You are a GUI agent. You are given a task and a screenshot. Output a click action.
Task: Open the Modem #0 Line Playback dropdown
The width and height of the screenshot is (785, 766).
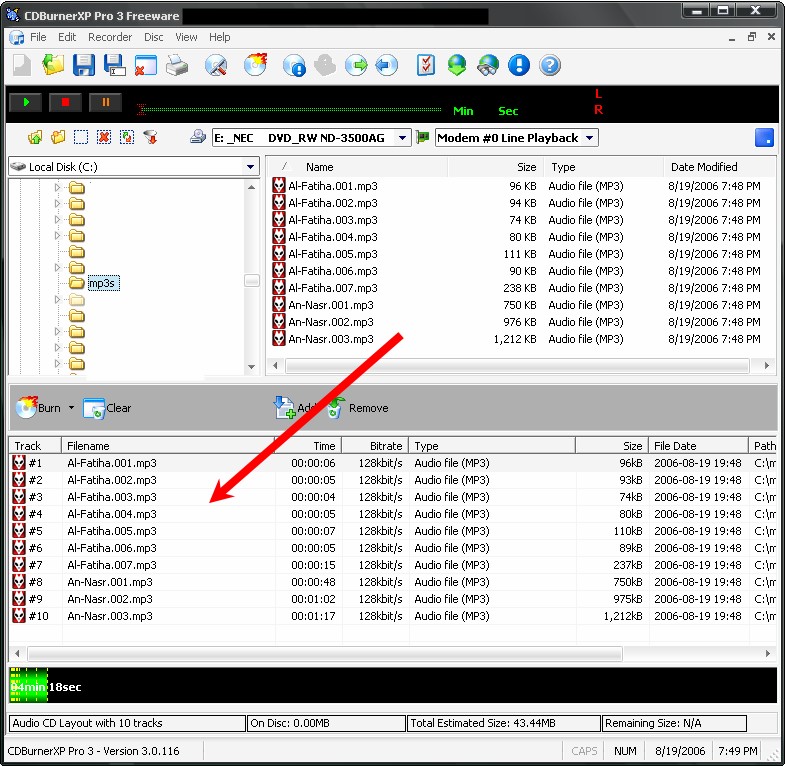[x=590, y=138]
